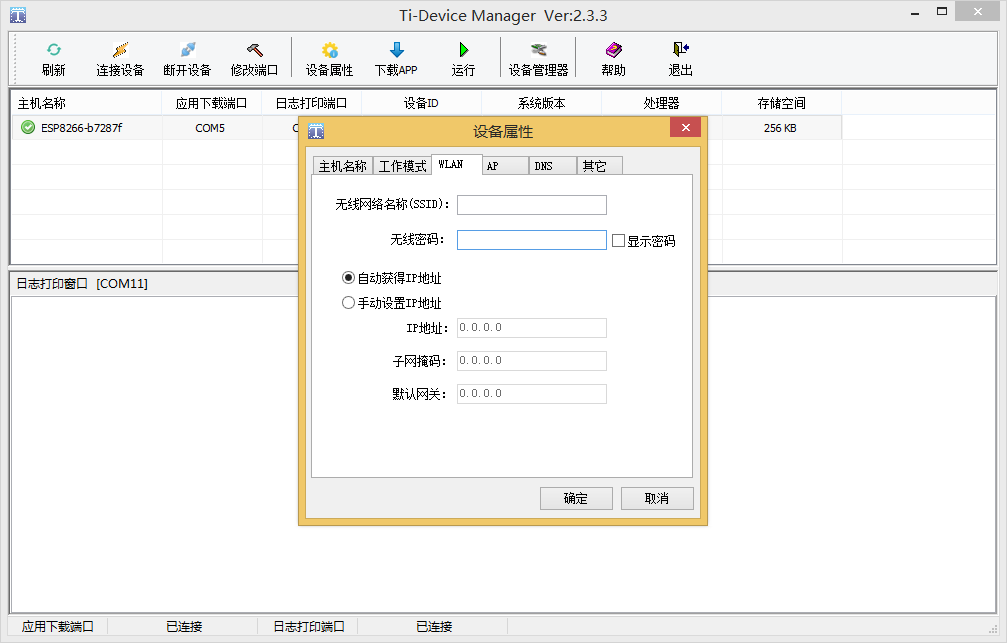Click the IP地址 input field
Image resolution: width=1007 pixels, height=643 pixels.
(532, 328)
